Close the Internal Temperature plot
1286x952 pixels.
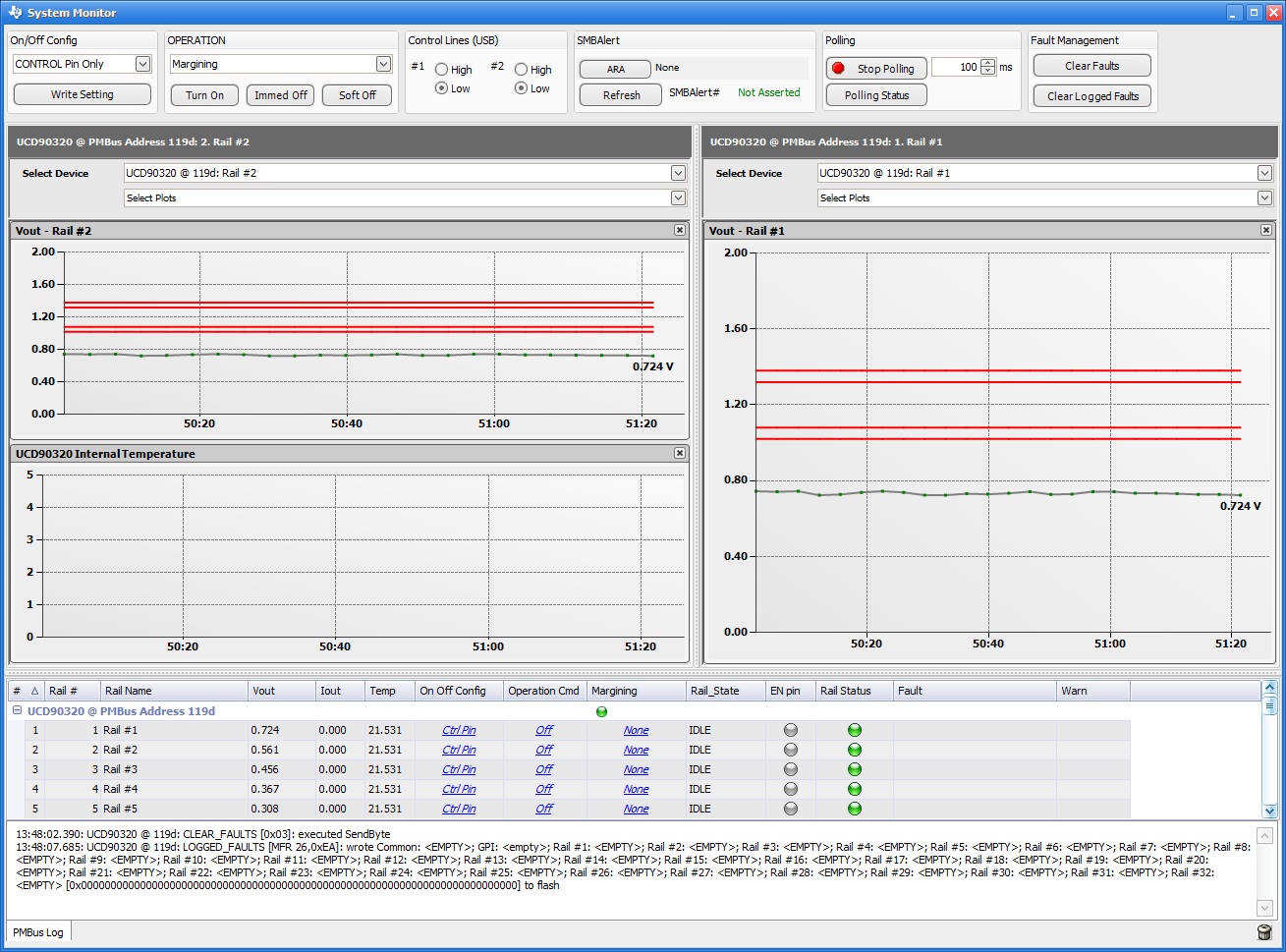point(680,453)
